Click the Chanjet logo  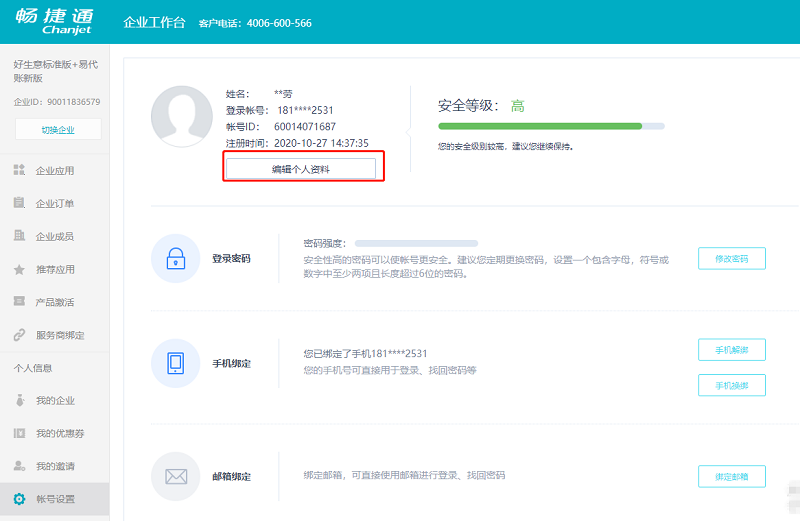tap(54, 21)
